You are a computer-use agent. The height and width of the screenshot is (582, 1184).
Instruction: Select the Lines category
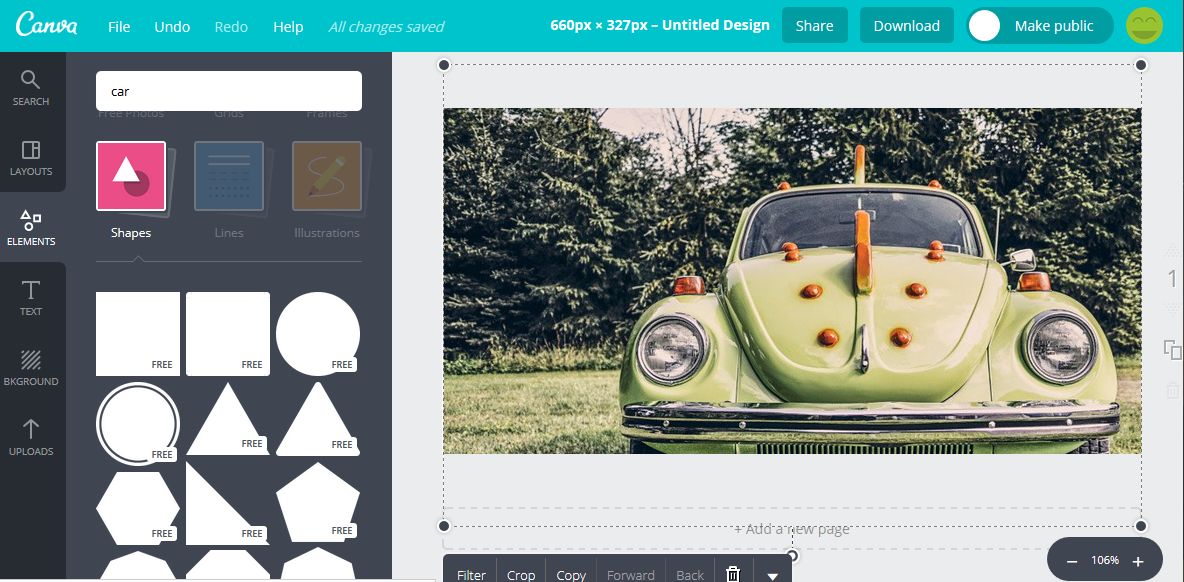pyautogui.click(x=229, y=190)
